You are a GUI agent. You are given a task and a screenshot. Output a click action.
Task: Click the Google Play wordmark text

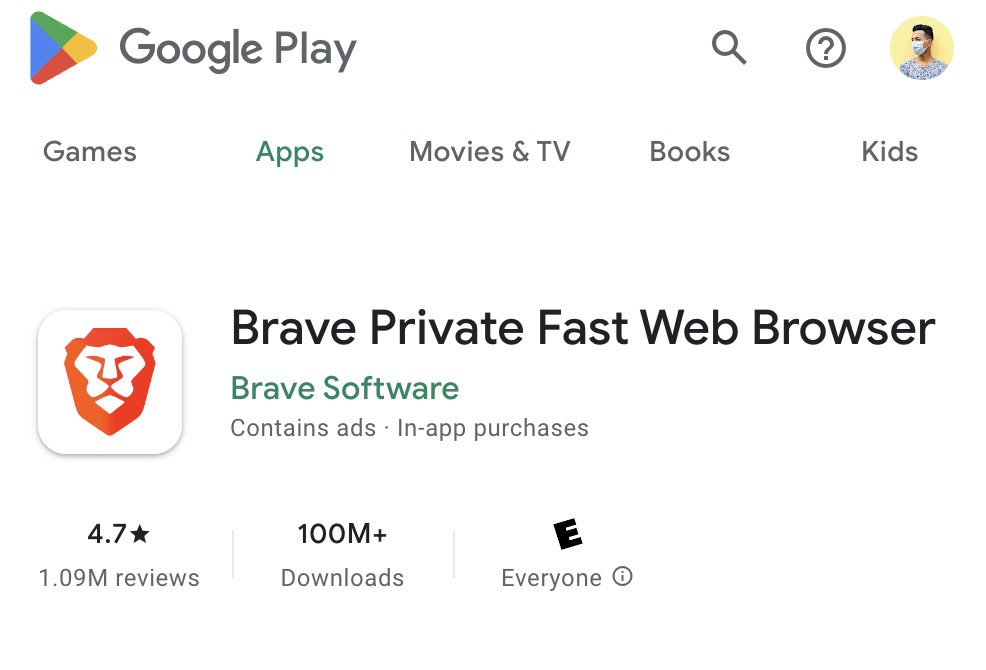click(x=238, y=49)
